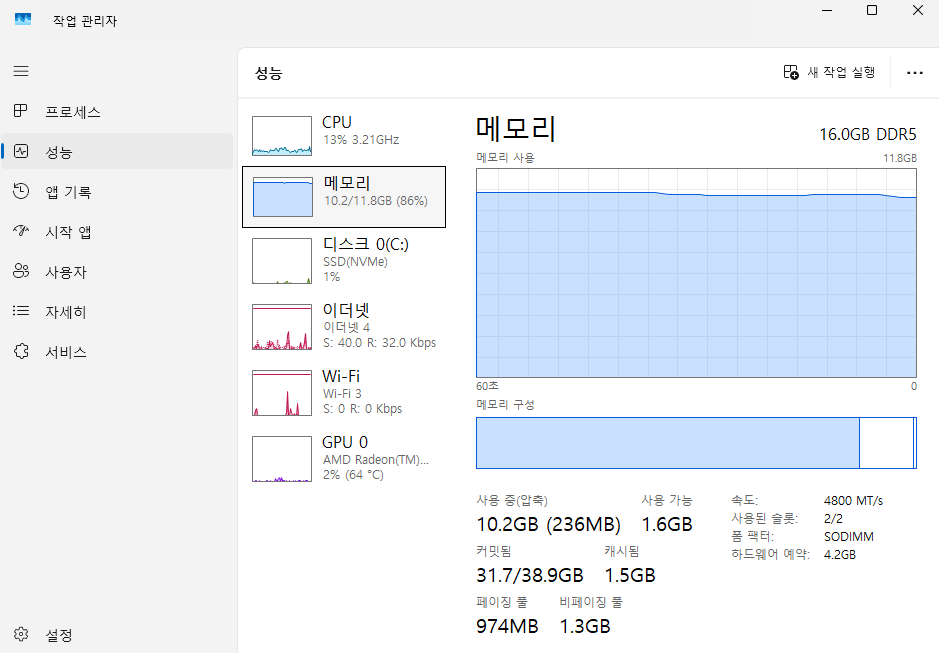939x653 pixels.
Task: Click the 성능 sidebar icon
Action: coord(21,151)
